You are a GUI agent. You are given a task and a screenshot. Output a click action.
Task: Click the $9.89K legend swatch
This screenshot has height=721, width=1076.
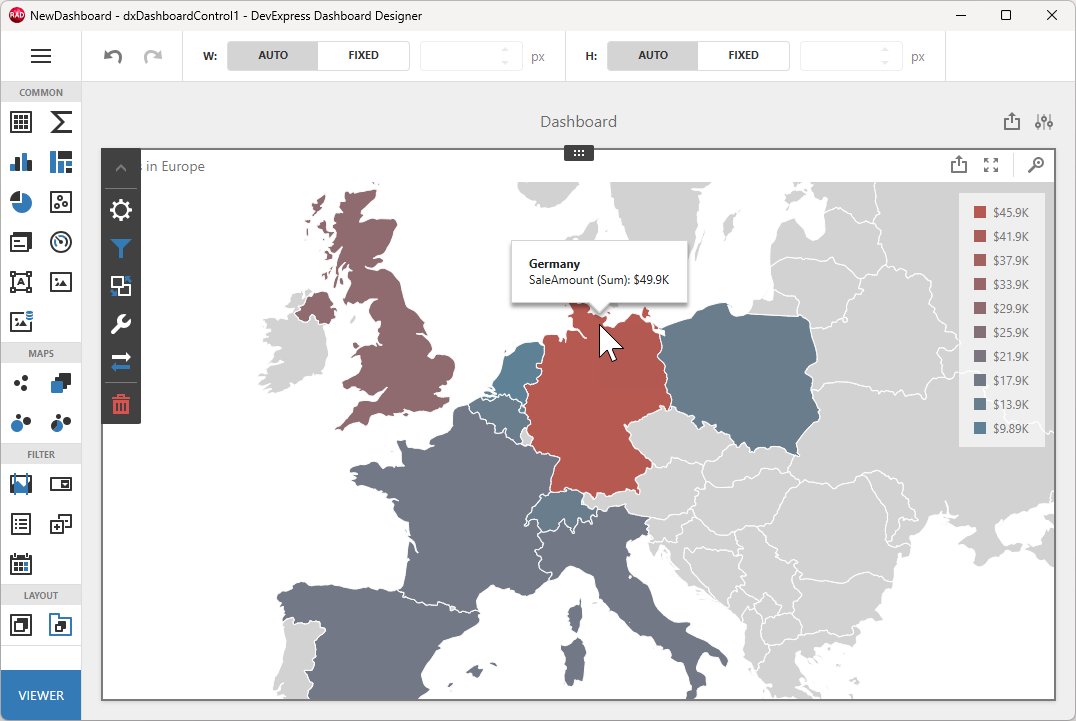click(980, 428)
